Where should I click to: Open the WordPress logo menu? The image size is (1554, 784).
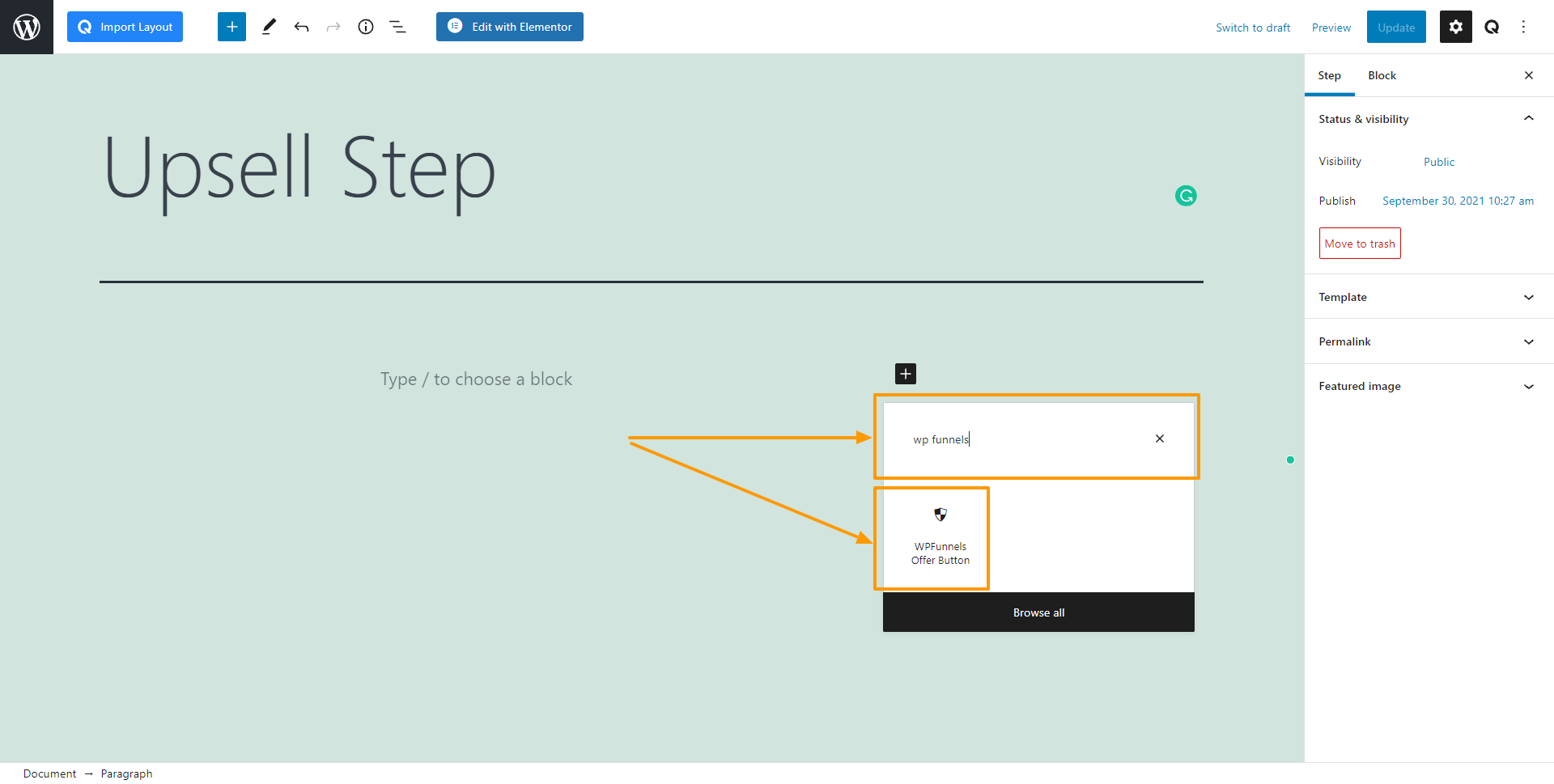click(27, 27)
